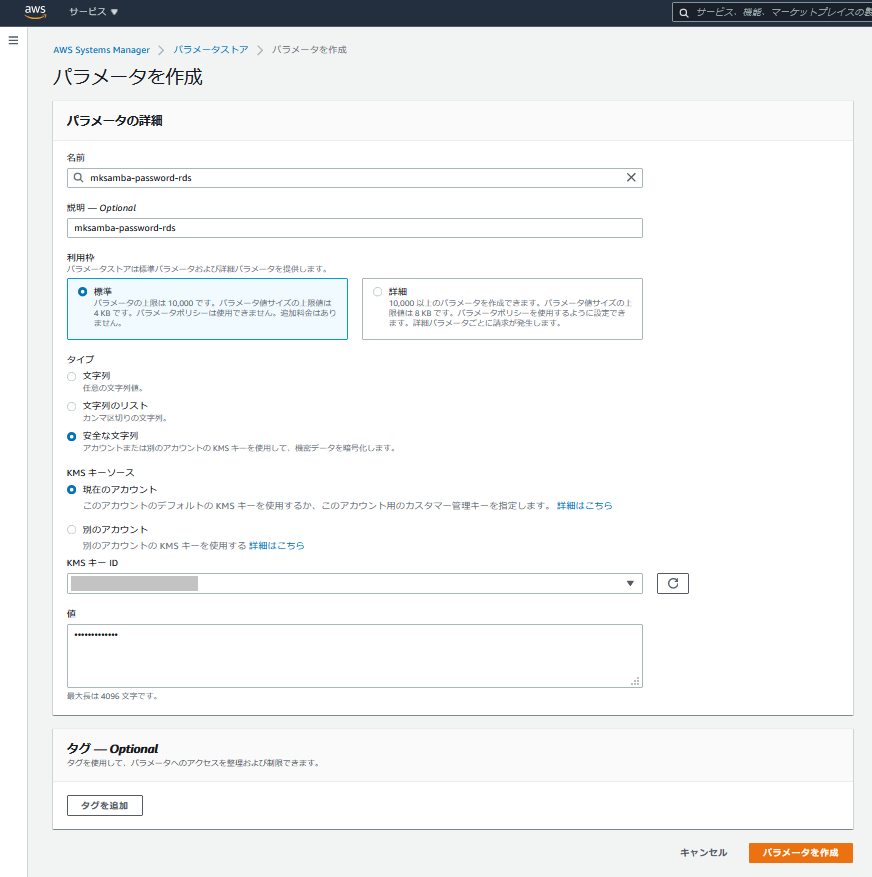Refresh the KMS key ID list
Viewport: 872px width, 877px height.
tap(672, 583)
